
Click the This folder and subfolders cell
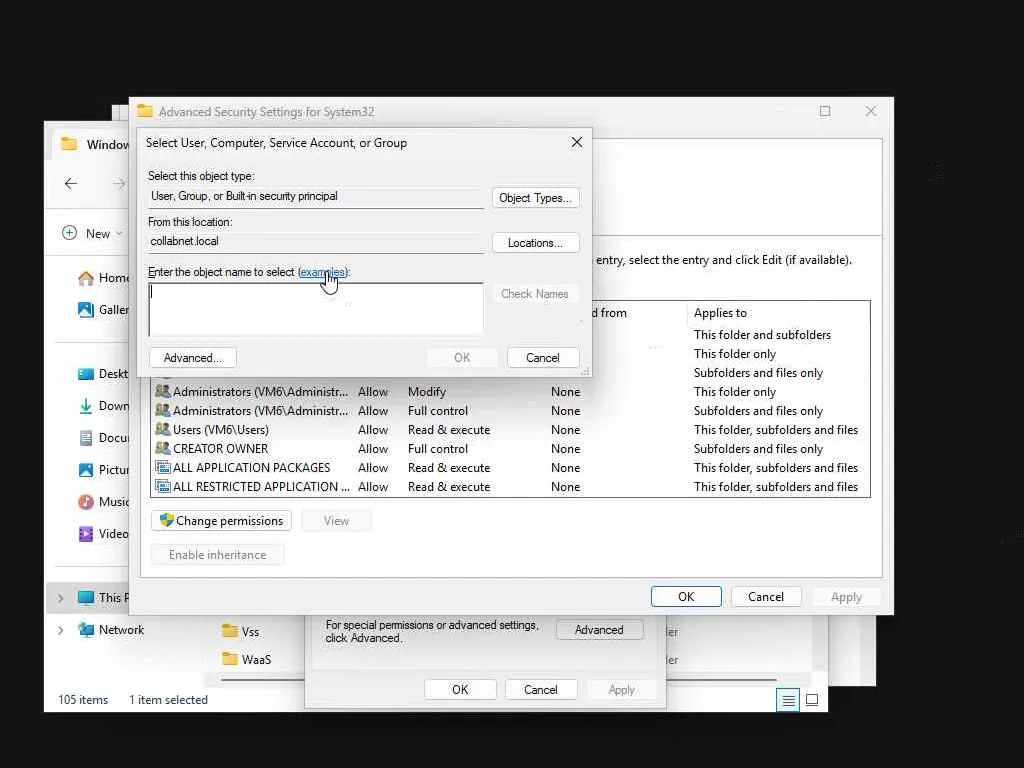coord(762,335)
